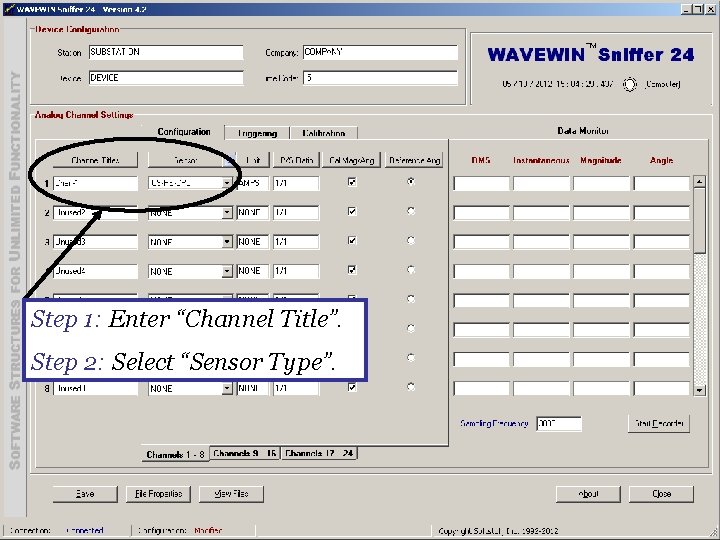Click the channel 1 RMS data monitor field
Screen dimensions: 720x540
coord(481,183)
